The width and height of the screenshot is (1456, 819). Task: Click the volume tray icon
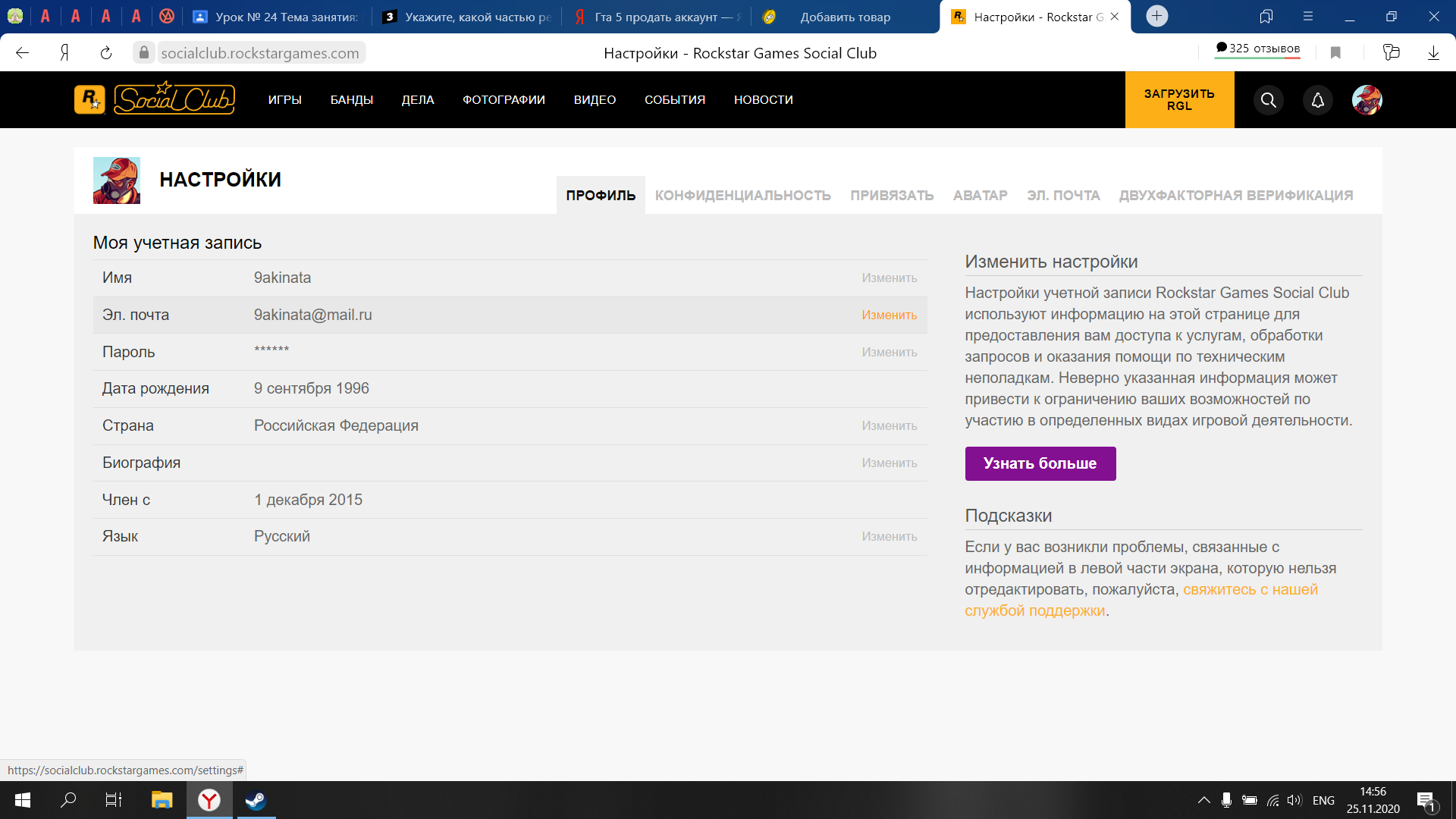tap(1294, 800)
